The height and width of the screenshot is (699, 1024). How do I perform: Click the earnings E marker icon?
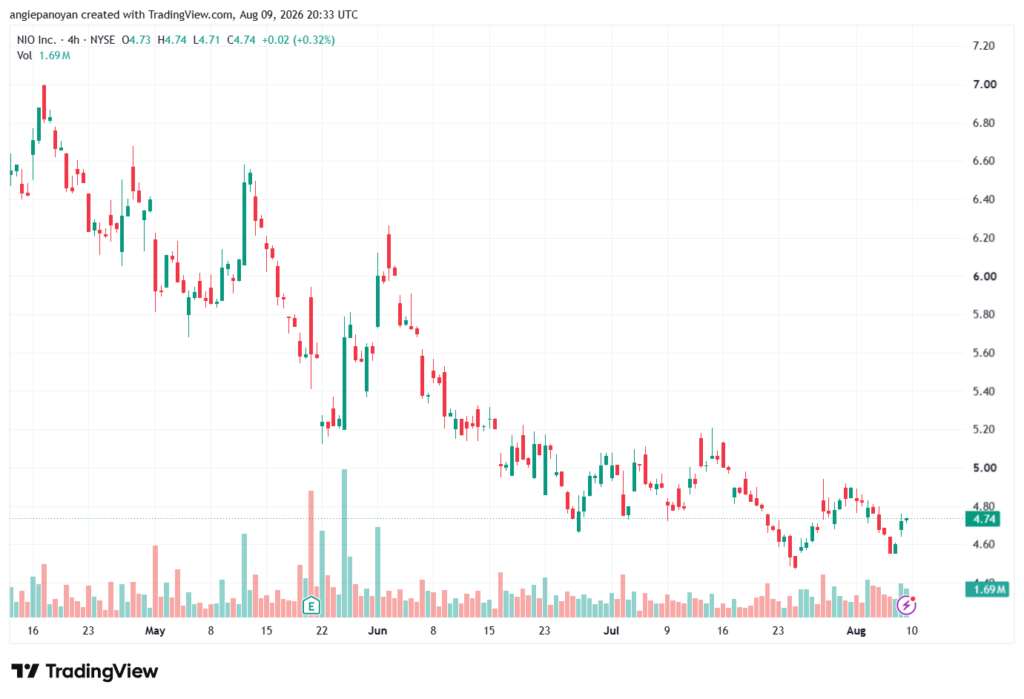coord(312,606)
